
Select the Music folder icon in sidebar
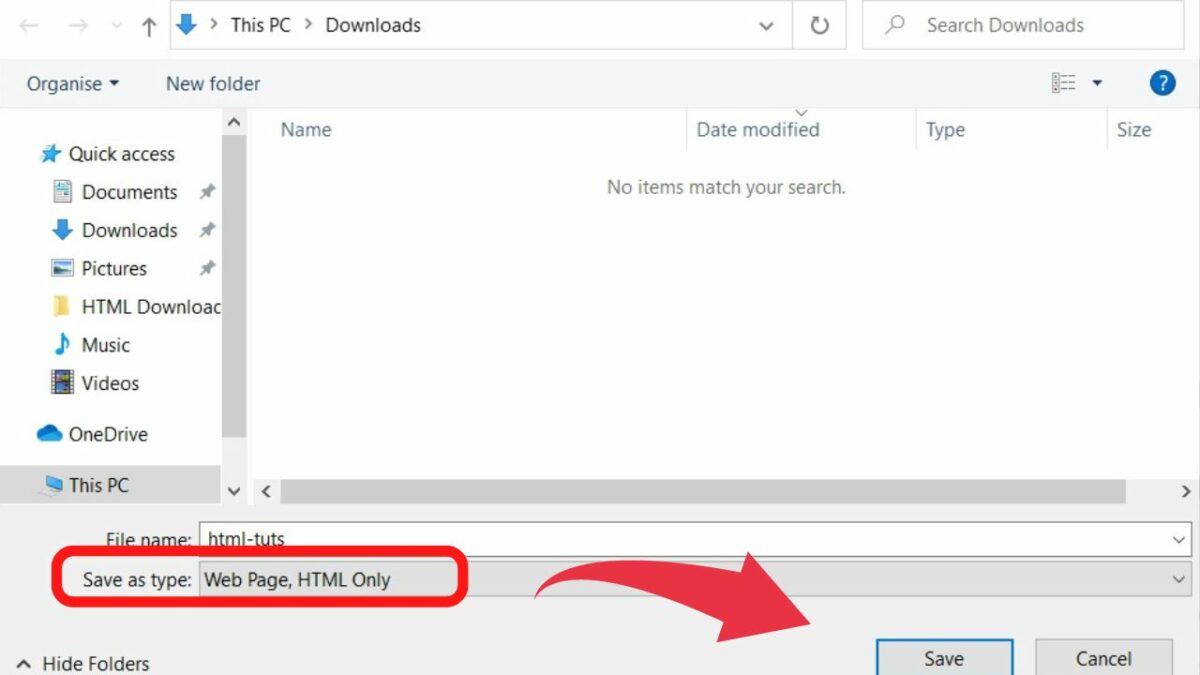pyautogui.click(x=62, y=345)
